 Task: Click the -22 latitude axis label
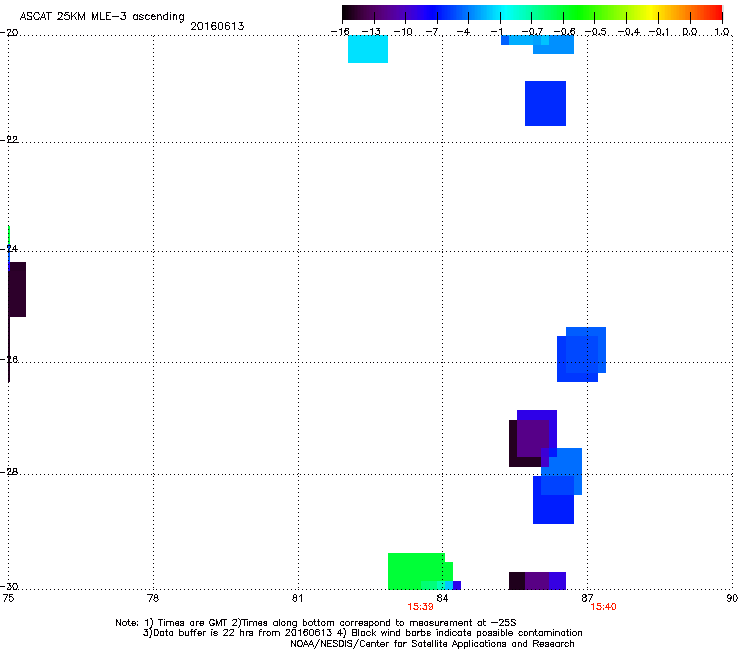coord(9,140)
